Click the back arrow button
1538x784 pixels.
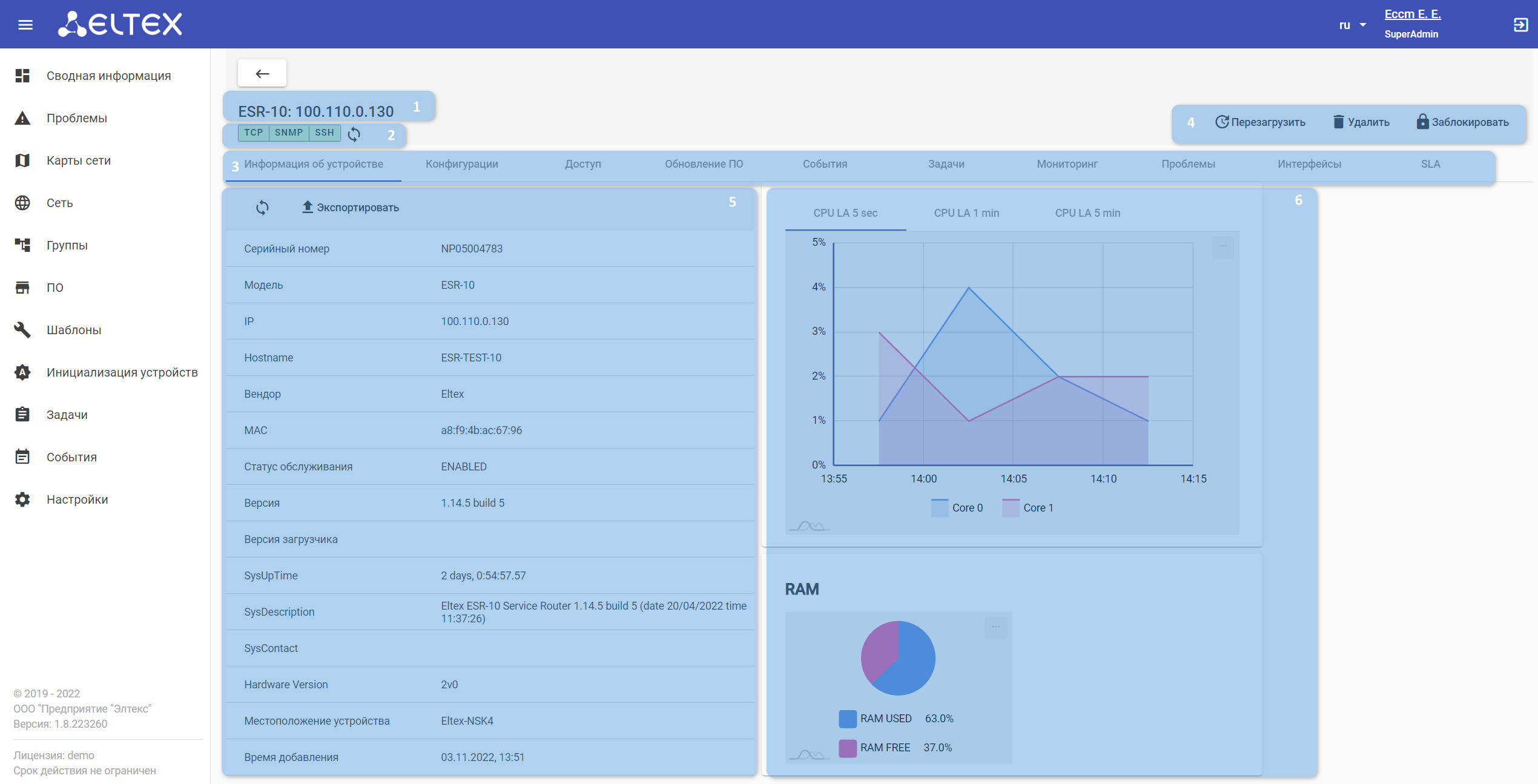coord(262,74)
